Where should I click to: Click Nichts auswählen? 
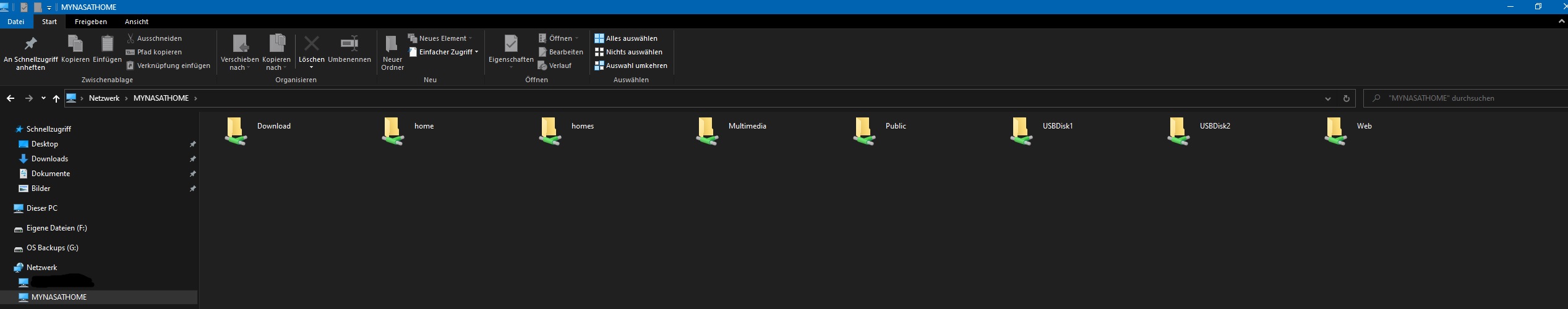click(x=628, y=52)
